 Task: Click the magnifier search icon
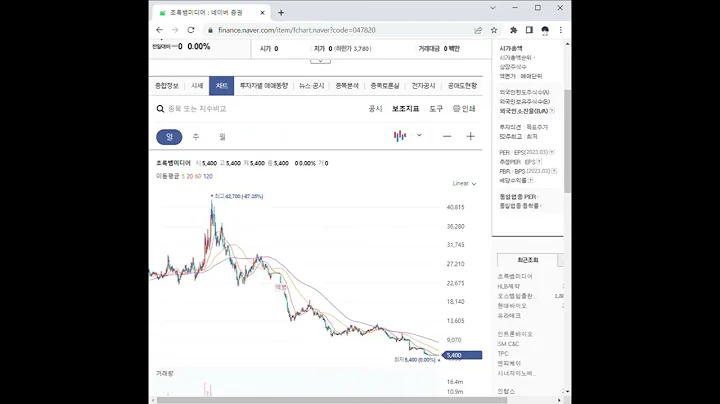(160, 109)
